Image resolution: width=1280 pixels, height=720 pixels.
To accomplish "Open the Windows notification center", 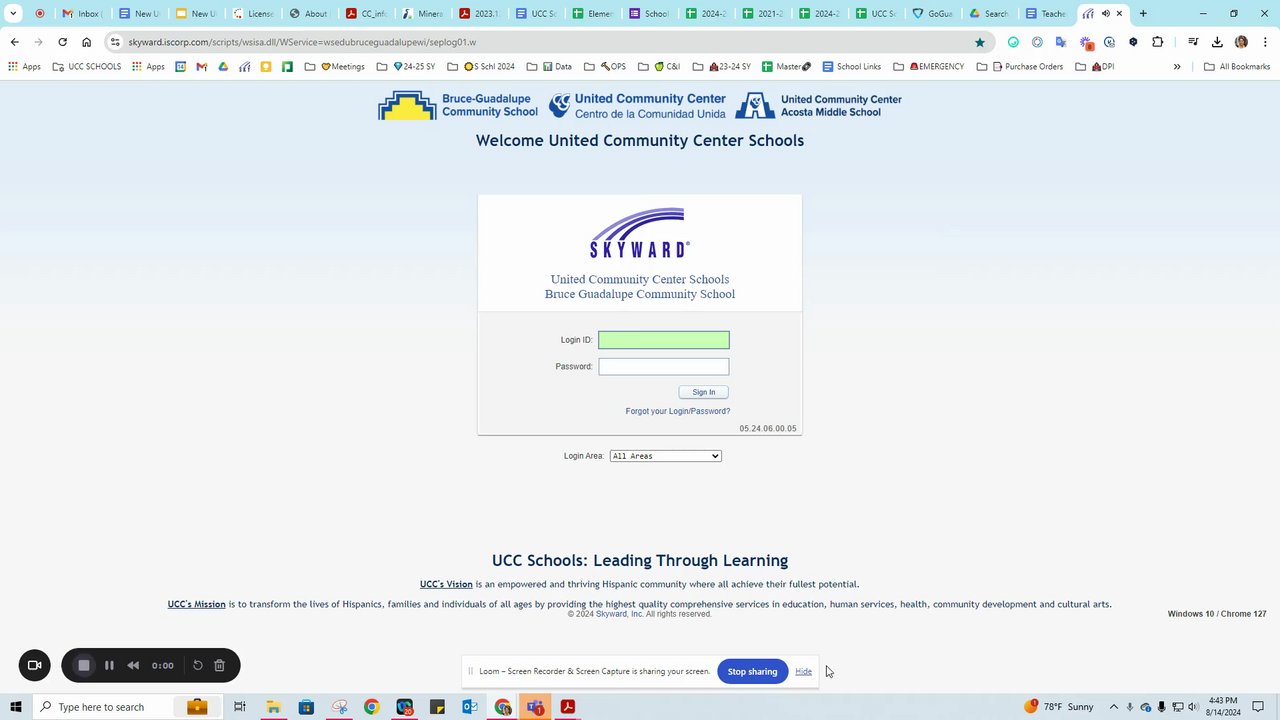I will pos(1258,707).
